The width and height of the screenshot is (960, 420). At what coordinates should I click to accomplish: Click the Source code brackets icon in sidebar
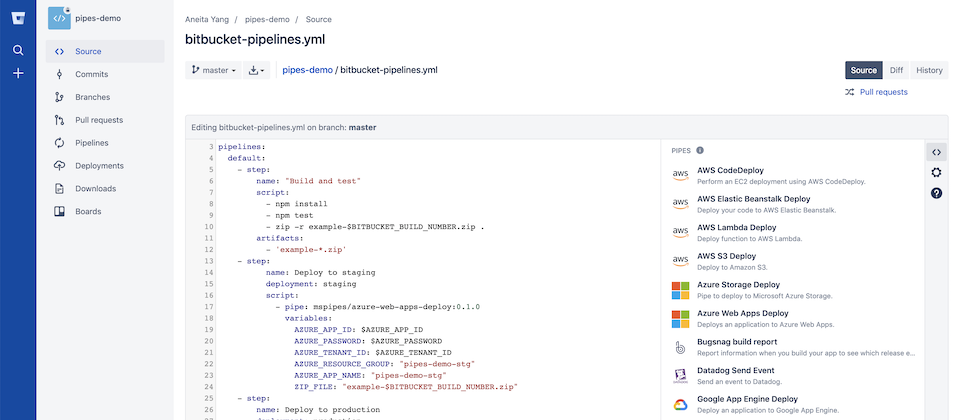pos(59,51)
